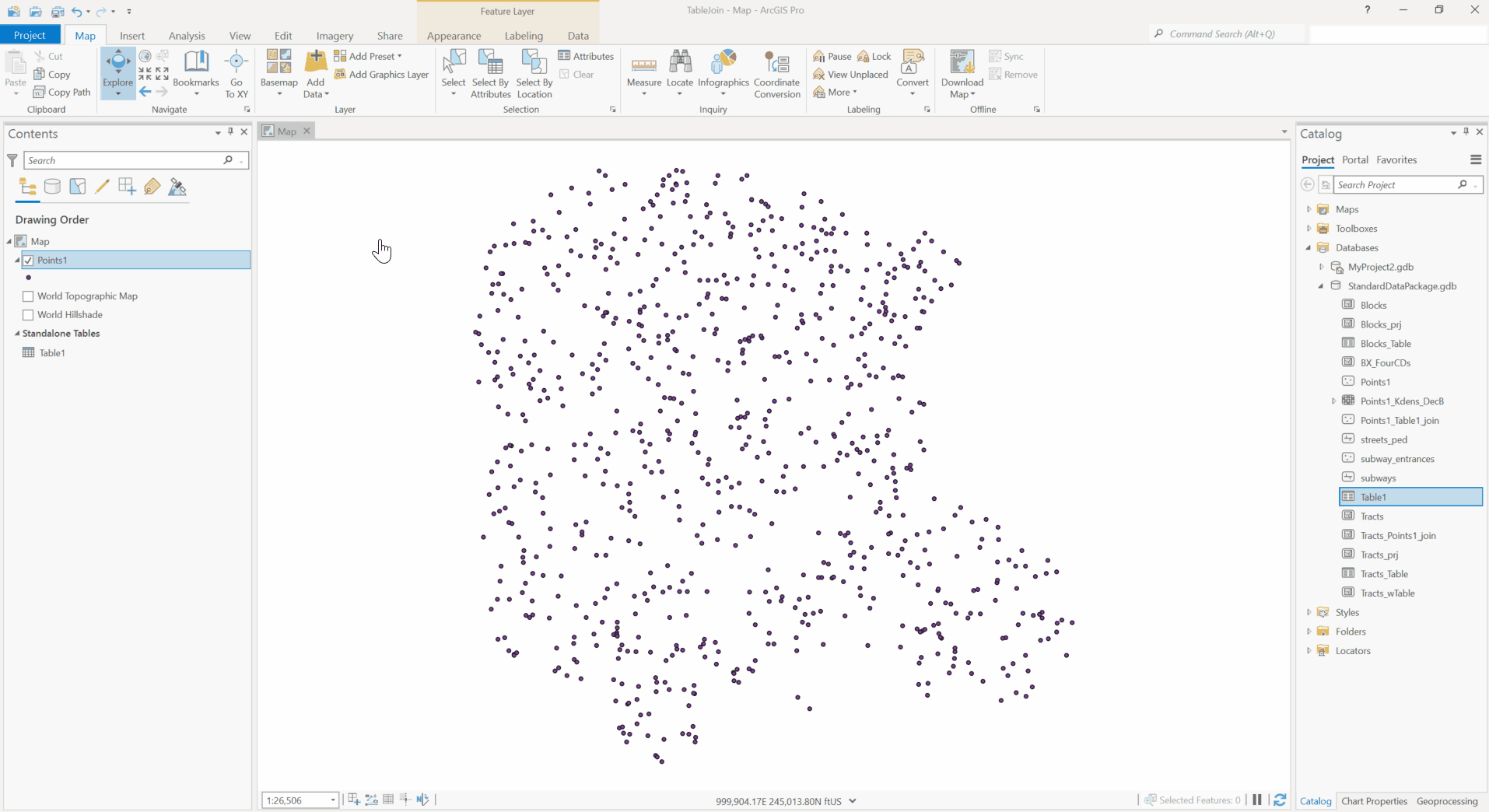Enable the World Hillshade layer
Image resolution: width=1489 pixels, height=812 pixels.
tap(28, 315)
